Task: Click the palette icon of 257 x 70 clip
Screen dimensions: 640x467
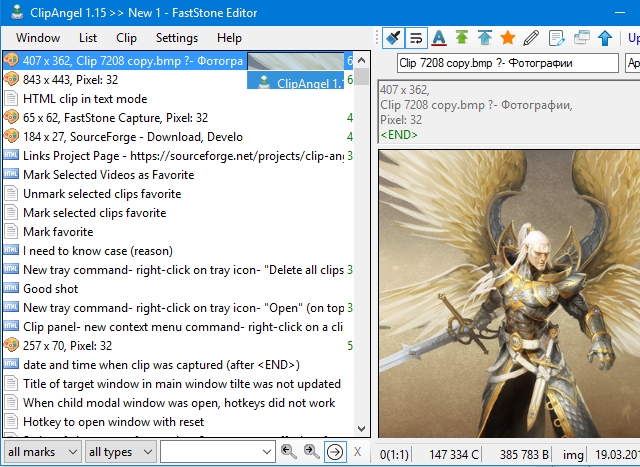Action: [x=11, y=345]
